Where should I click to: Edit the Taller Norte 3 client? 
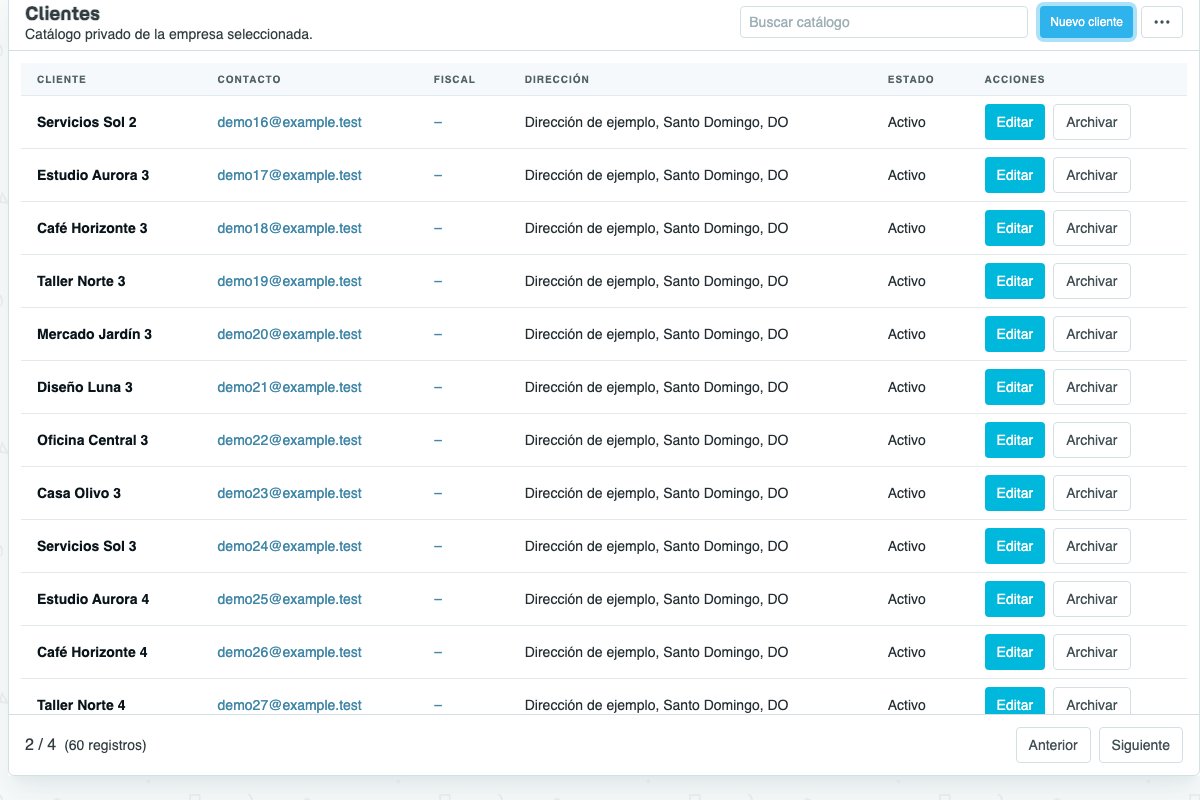click(x=1015, y=281)
